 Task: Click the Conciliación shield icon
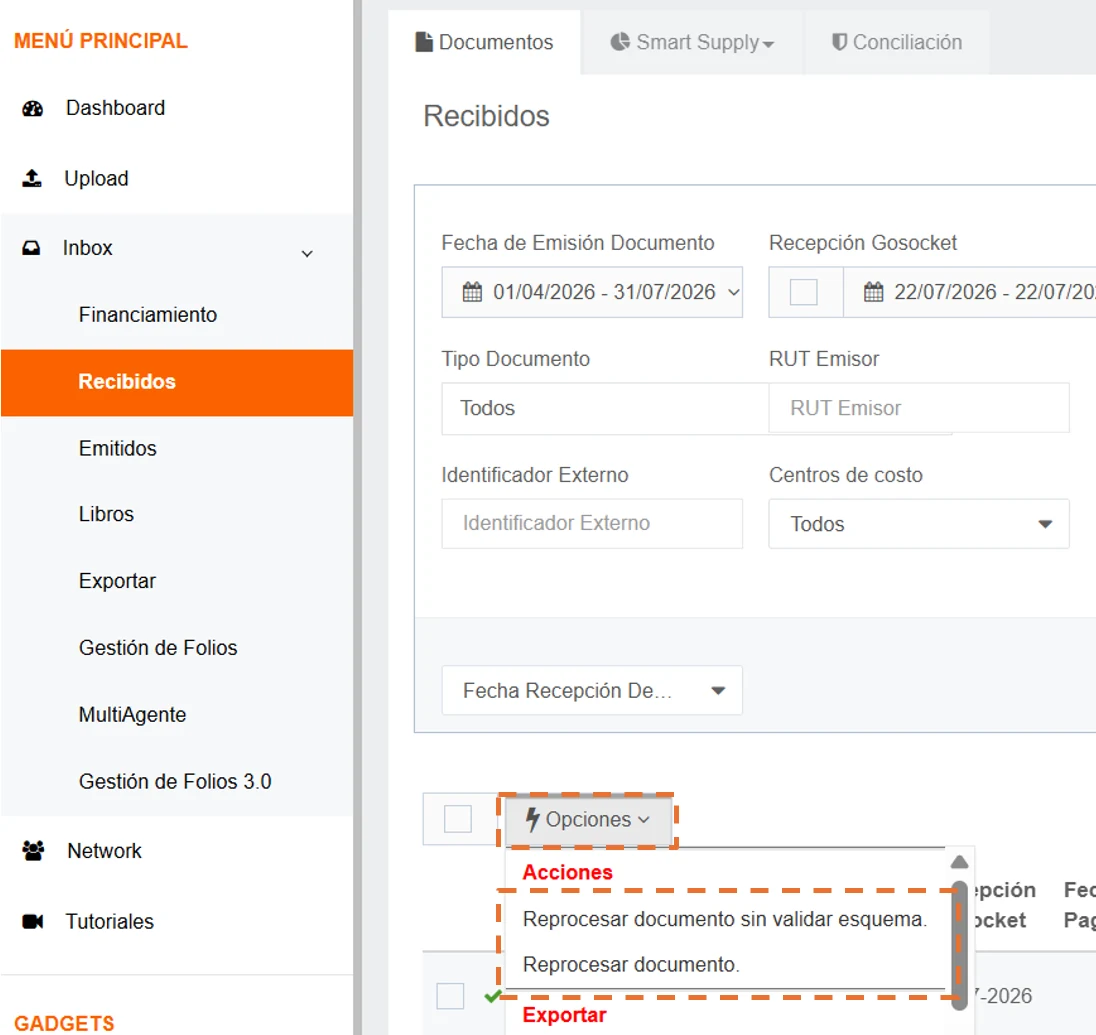pos(839,42)
